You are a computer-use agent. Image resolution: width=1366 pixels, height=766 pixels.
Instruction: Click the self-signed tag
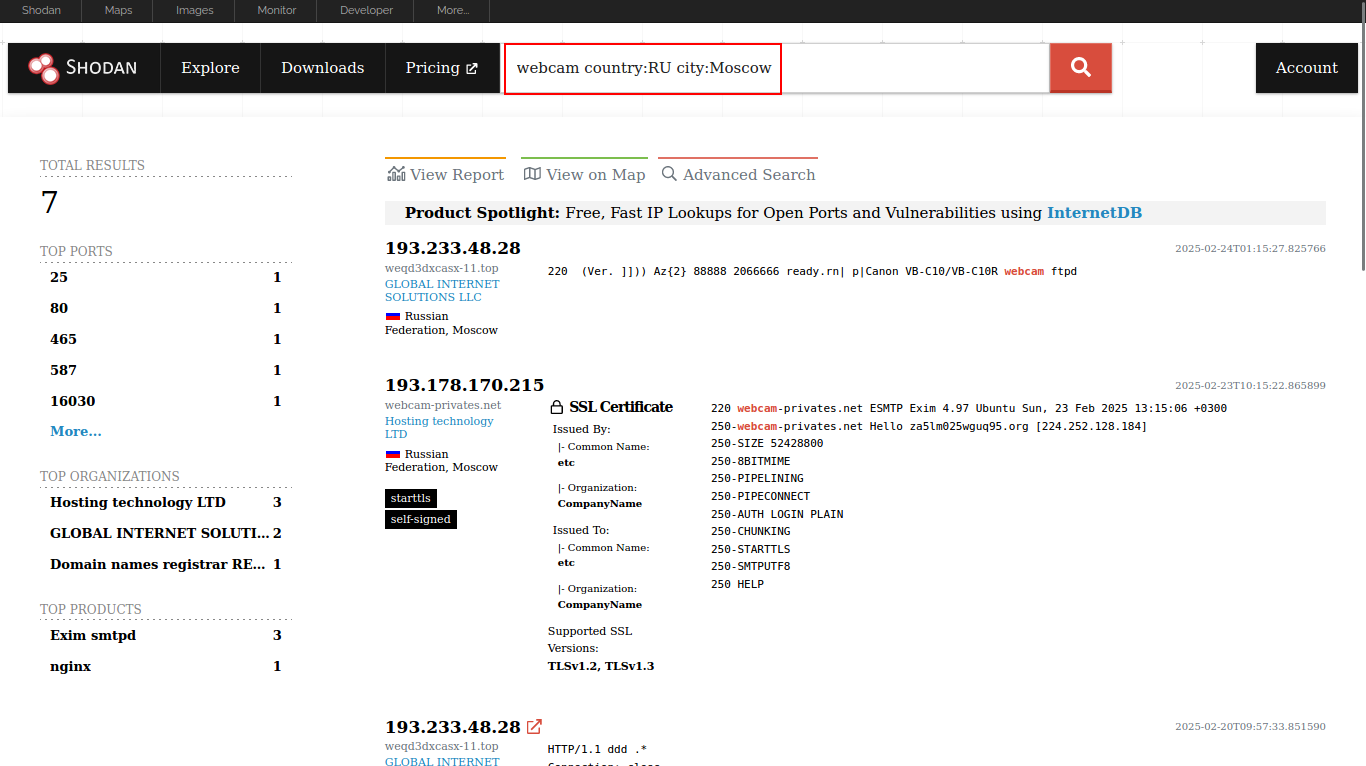pyautogui.click(x=421, y=519)
